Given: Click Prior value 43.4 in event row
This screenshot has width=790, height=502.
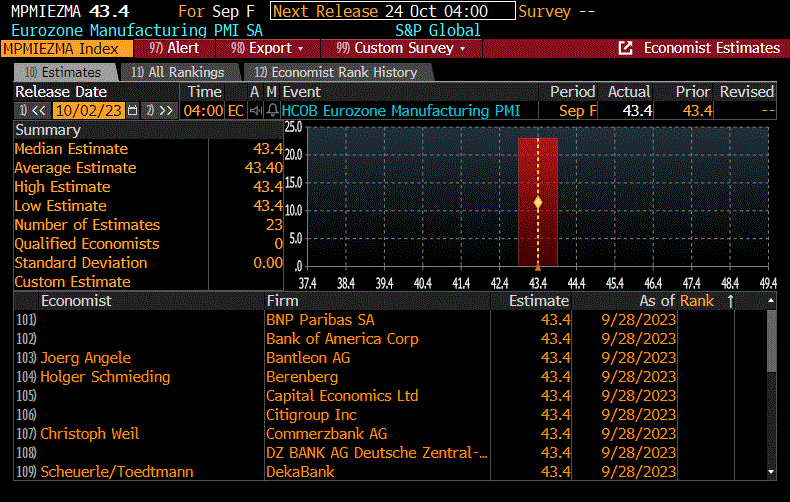Looking at the screenshot, I should point(697,110).
